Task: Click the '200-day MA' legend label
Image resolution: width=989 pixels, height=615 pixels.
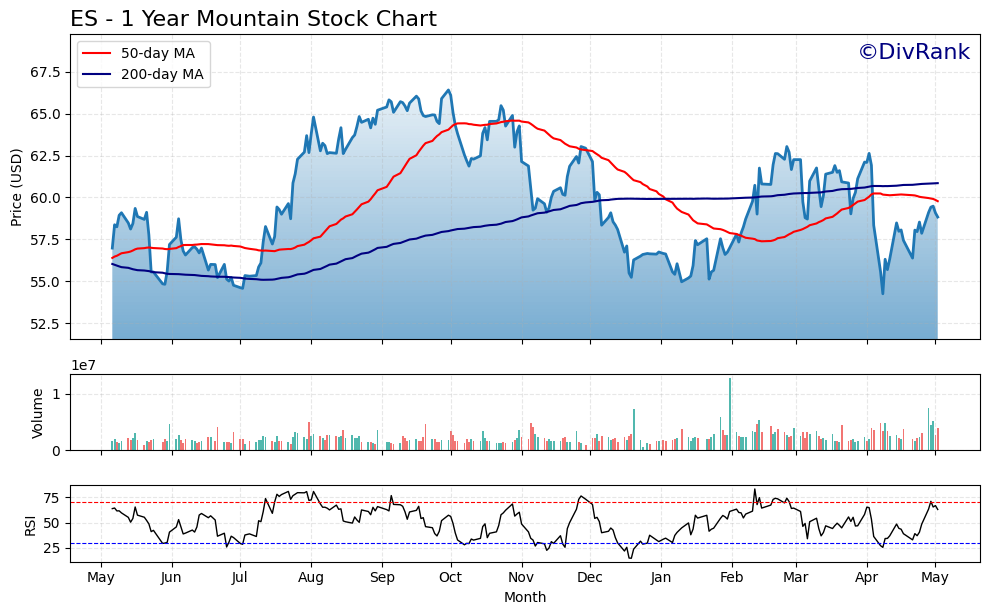Action: click(x=162, y=74)
